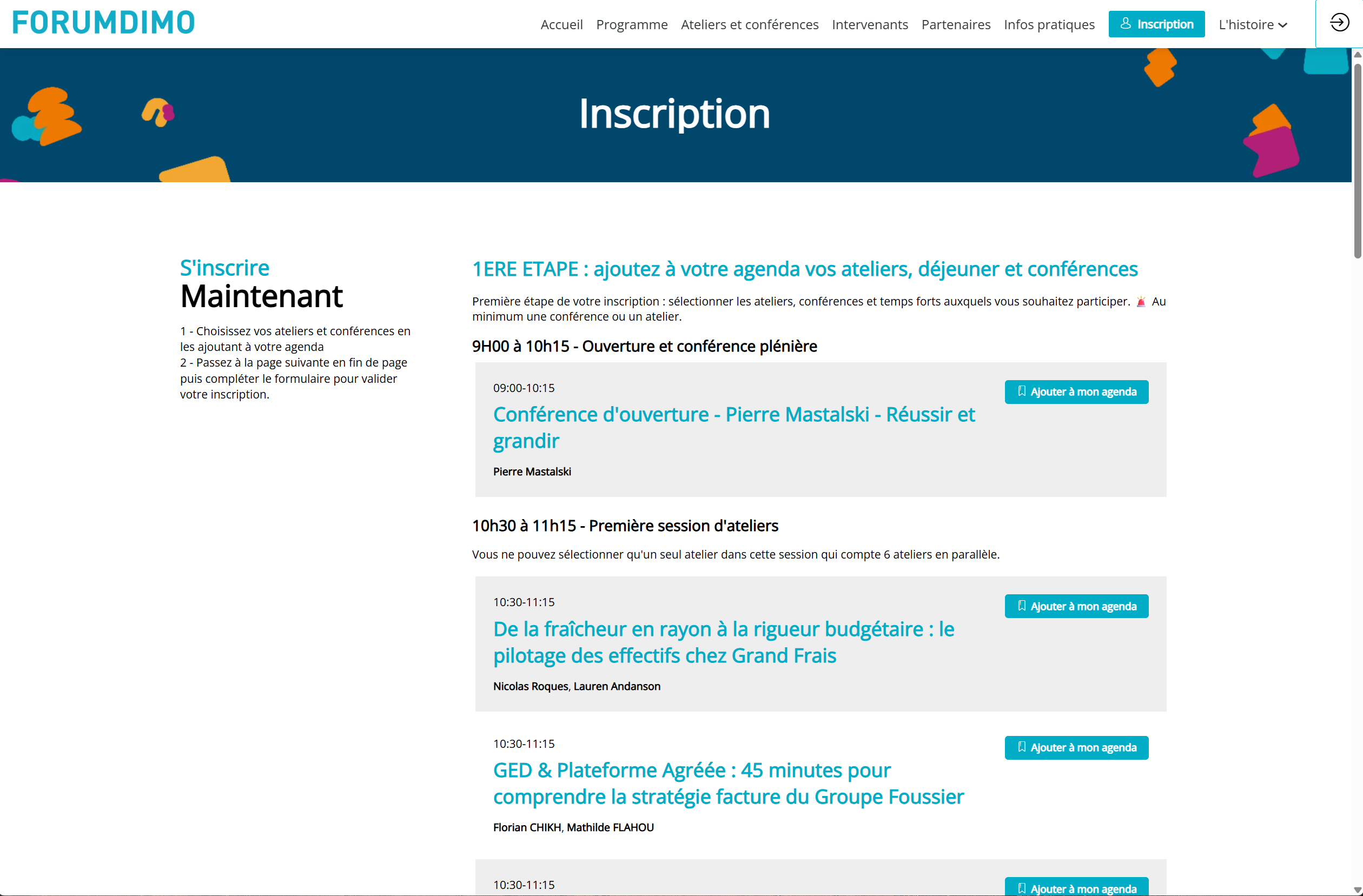Click bookmark icon for Grand Frais atelier
This screenshot has height=896, width=1363.
pyautogui.click(x=1022, y=606)
